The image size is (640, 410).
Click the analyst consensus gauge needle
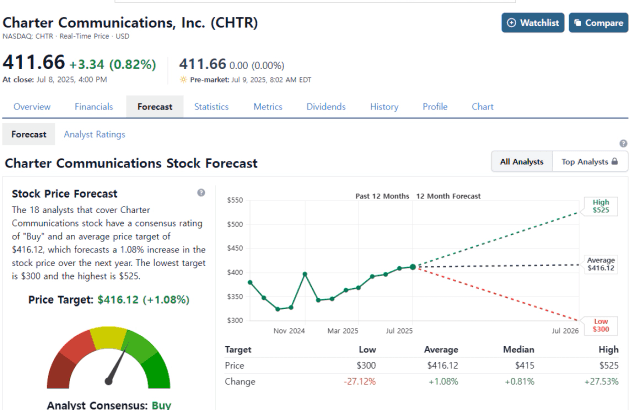point(117,364)
